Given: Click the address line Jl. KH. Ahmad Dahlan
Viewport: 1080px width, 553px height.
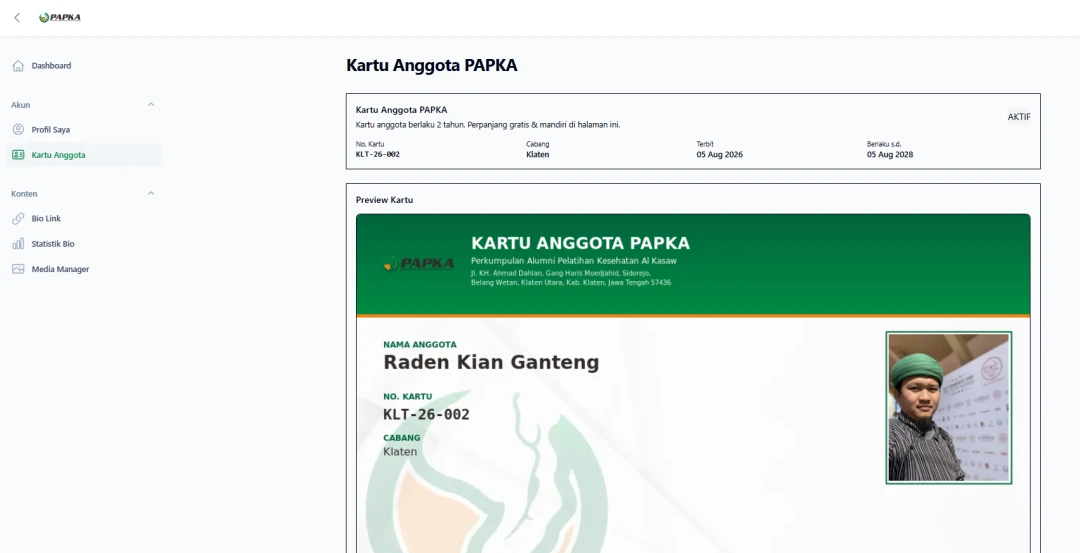Looking at the screenshot, I should (x=561, y=273).
